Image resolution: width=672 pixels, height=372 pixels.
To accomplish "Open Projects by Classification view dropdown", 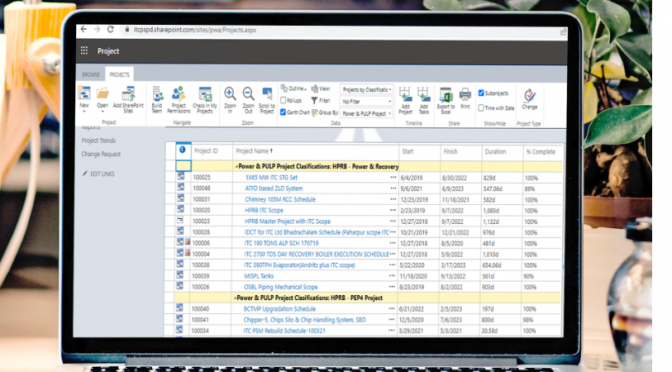I will pyautogui.click(x=366, y=90).
